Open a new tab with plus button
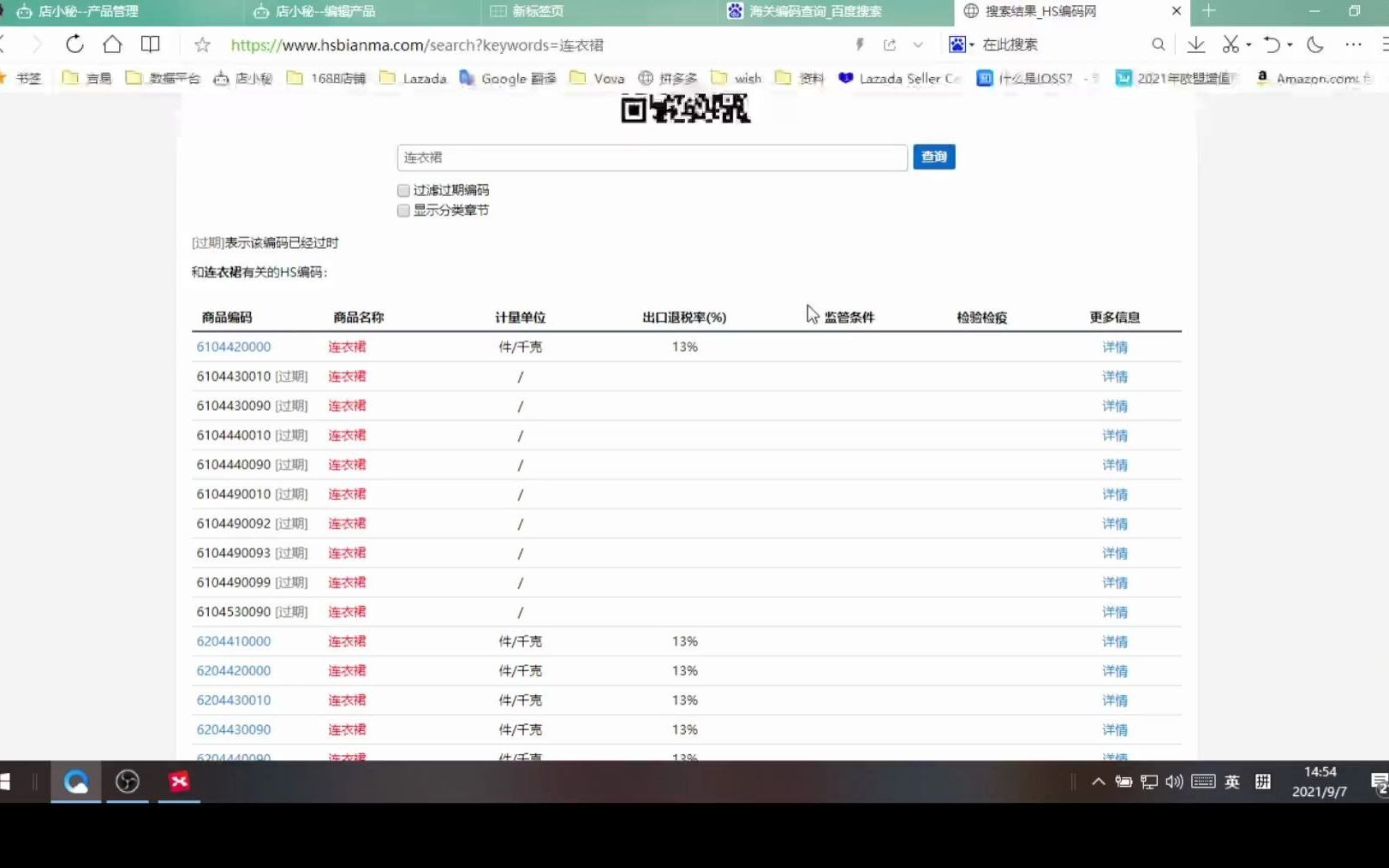The height and width of the screenshot is (868, 1389). tap(1208, 11)
